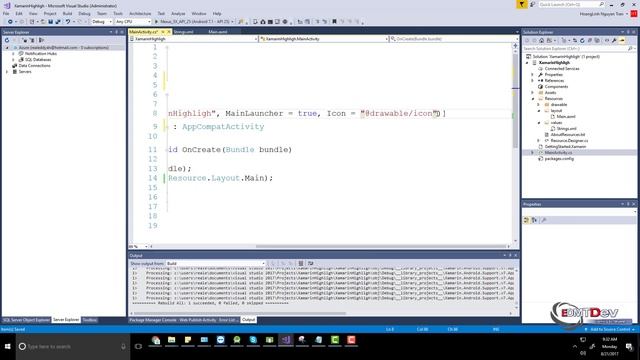Select Resource.Designer.cs file
Viewport: 640px width, 360px height.
click(x=569, y=140)
